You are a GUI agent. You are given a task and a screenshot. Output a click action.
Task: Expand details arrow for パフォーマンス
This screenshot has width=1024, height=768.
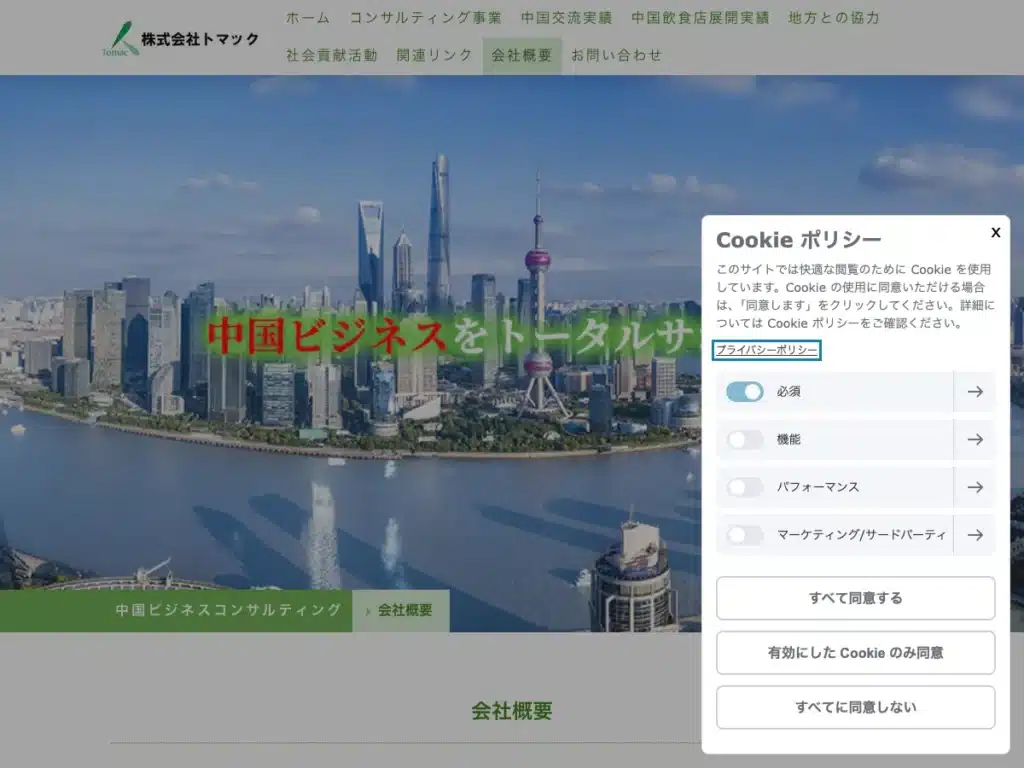[975, 487]
